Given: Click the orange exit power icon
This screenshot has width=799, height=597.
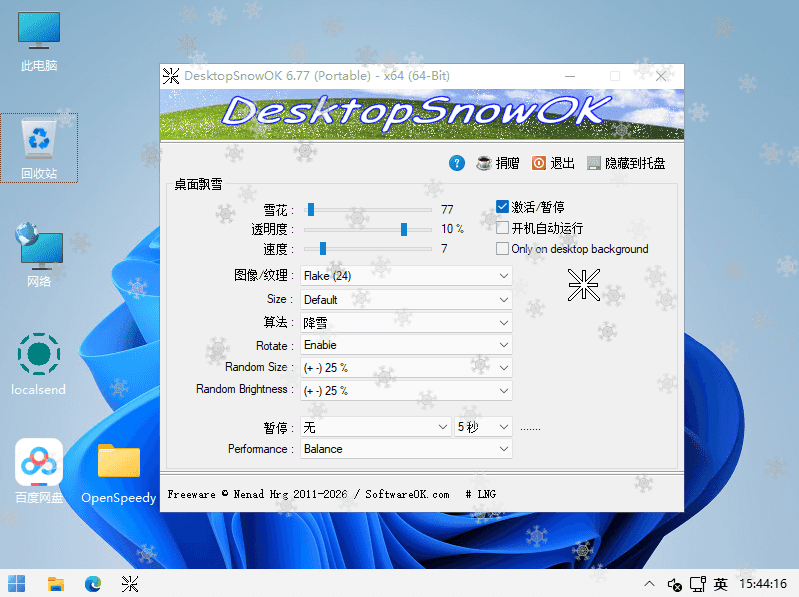Looking at the screenshot, I should [539, 163].
